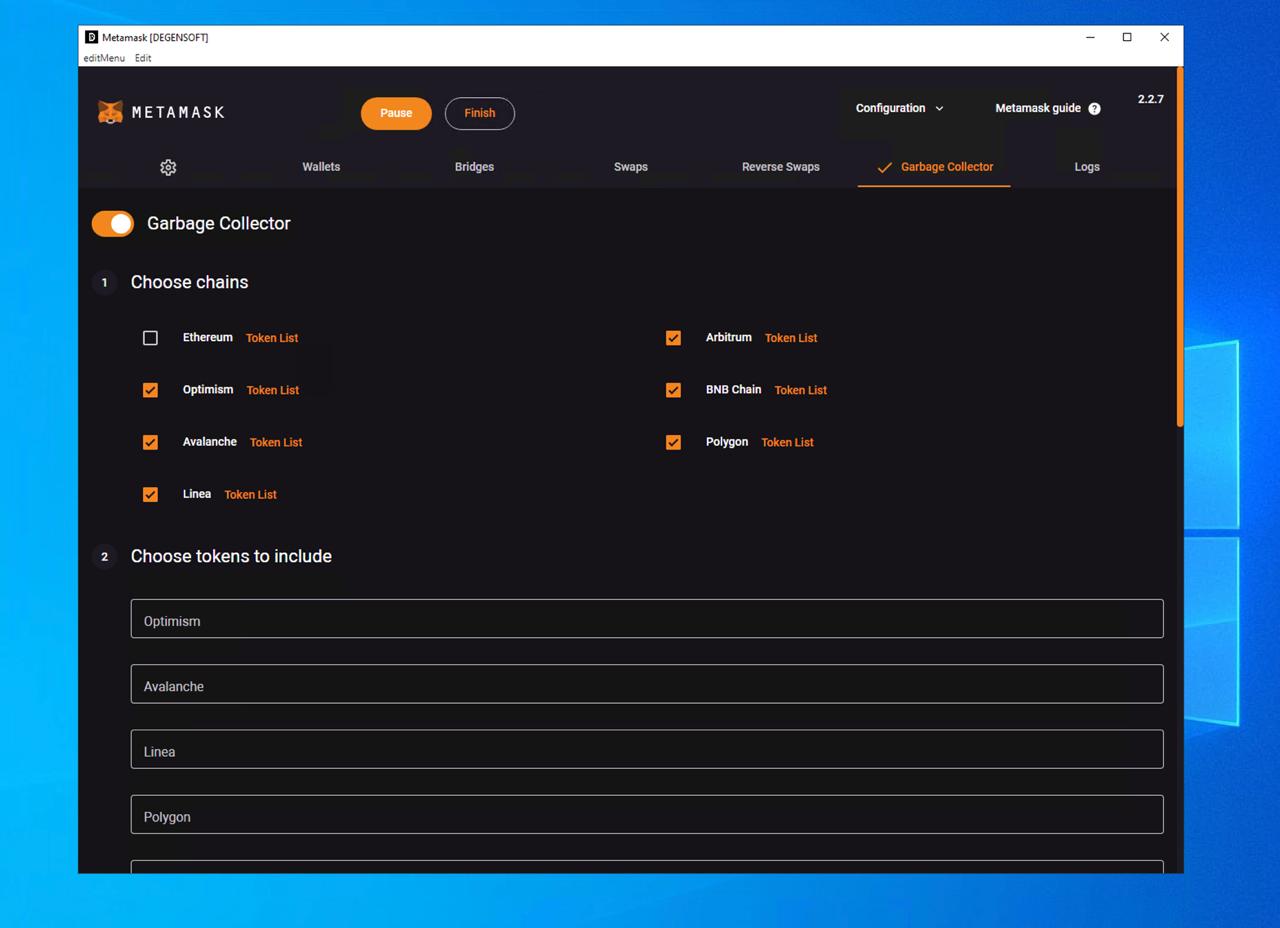Enable the Ethereum chain checkbox
The height and width of the screenshot is (928, 1280).
150,338
